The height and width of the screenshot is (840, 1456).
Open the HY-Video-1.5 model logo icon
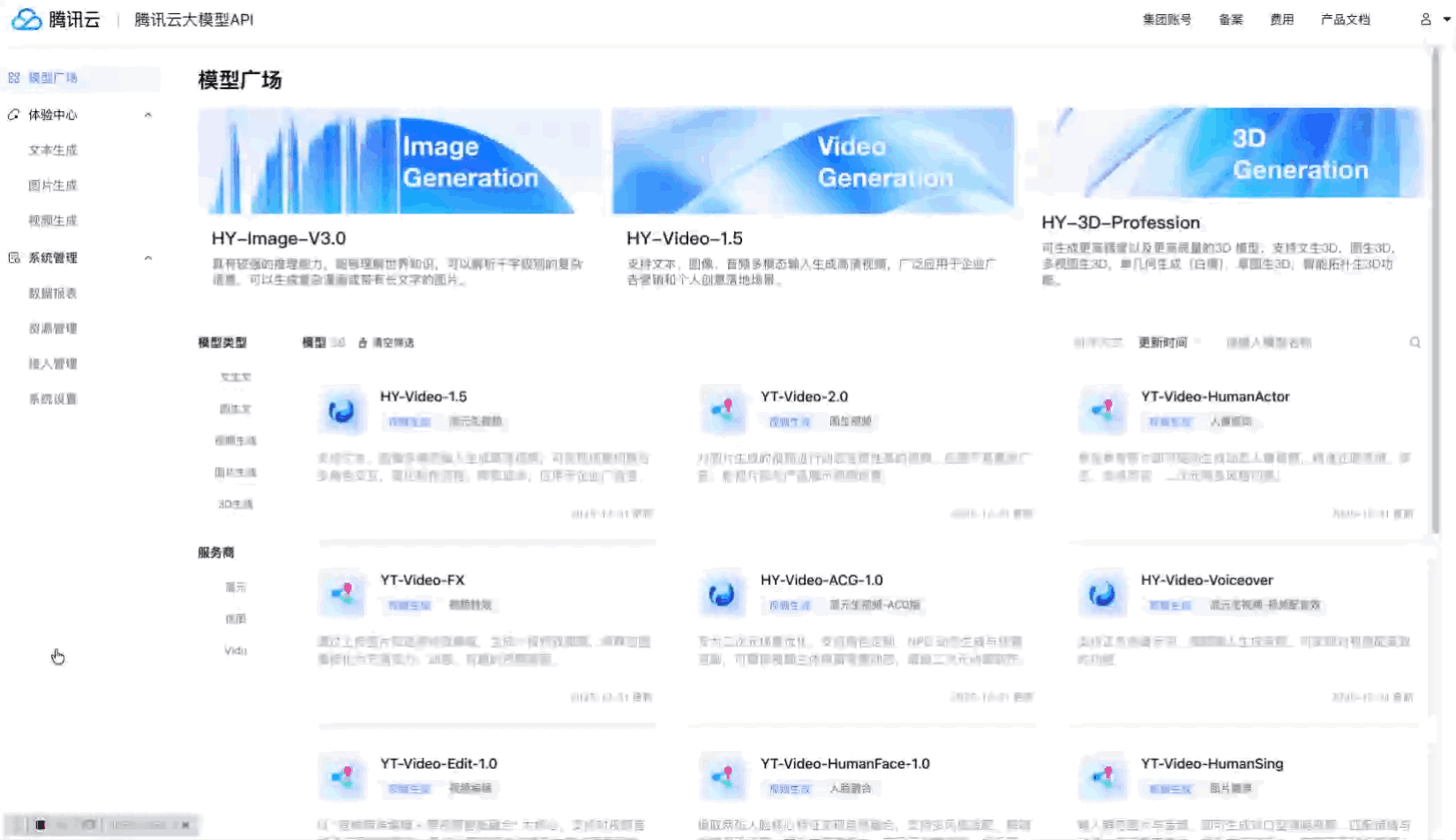[x=341, y=410]
